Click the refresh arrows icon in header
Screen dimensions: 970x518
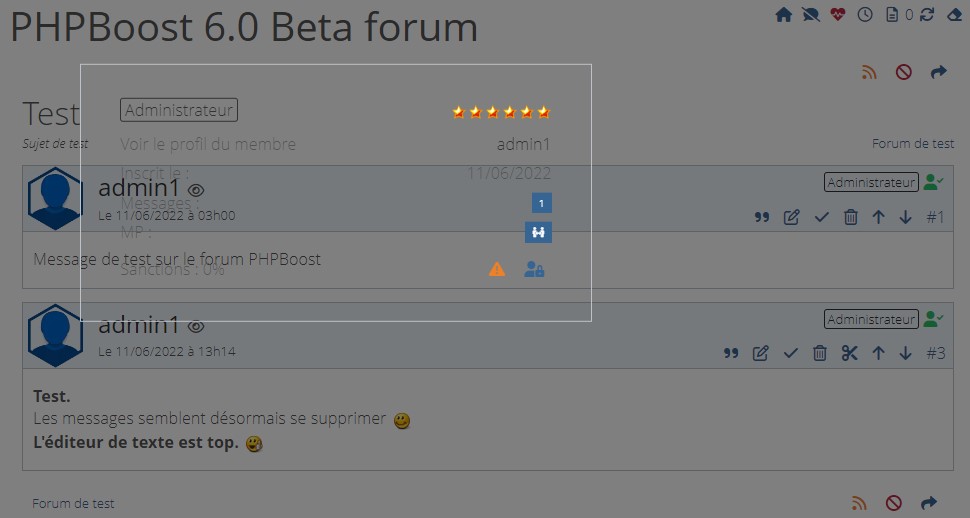click(927, 15)
